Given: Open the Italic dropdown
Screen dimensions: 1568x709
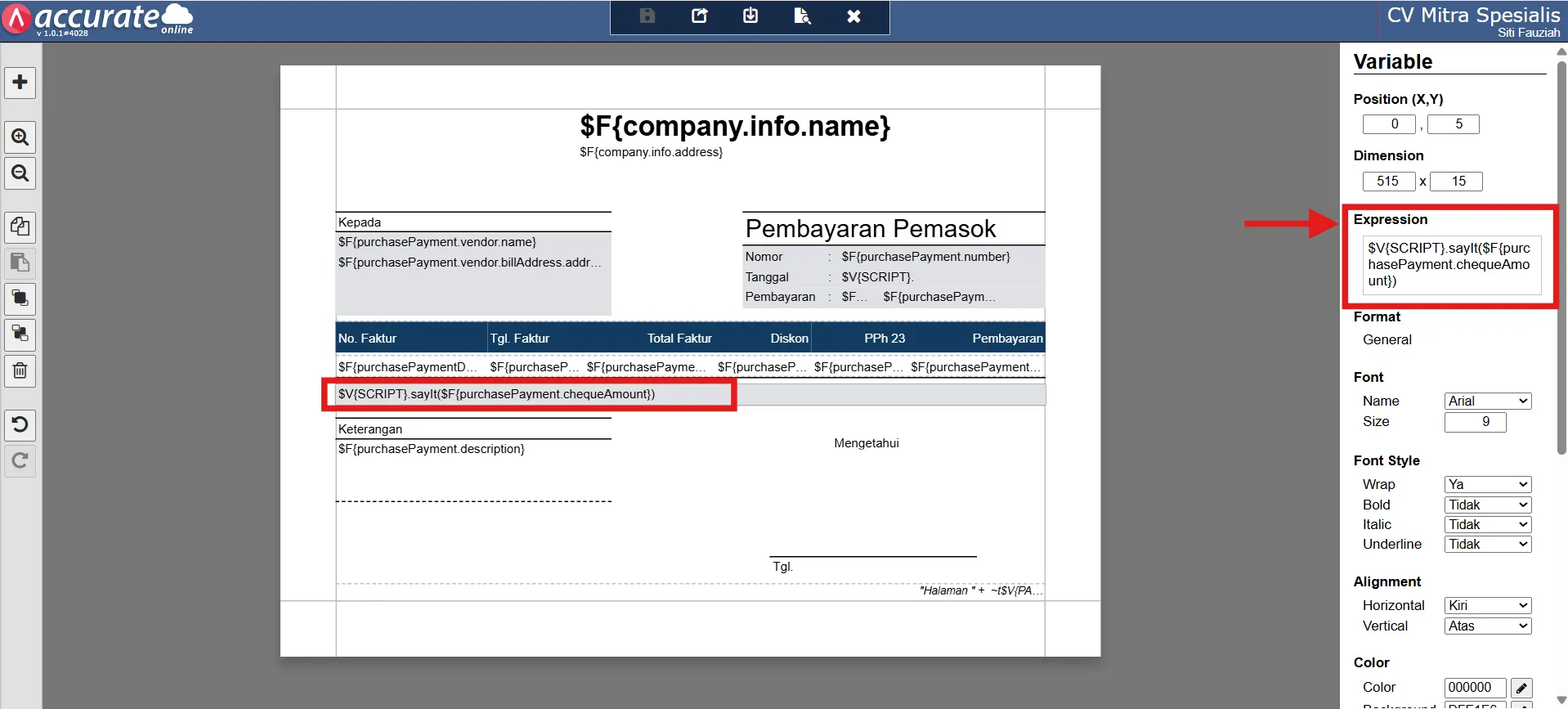Looking at the screenshot, I should pyautogui.click(x=1487, y=524).
